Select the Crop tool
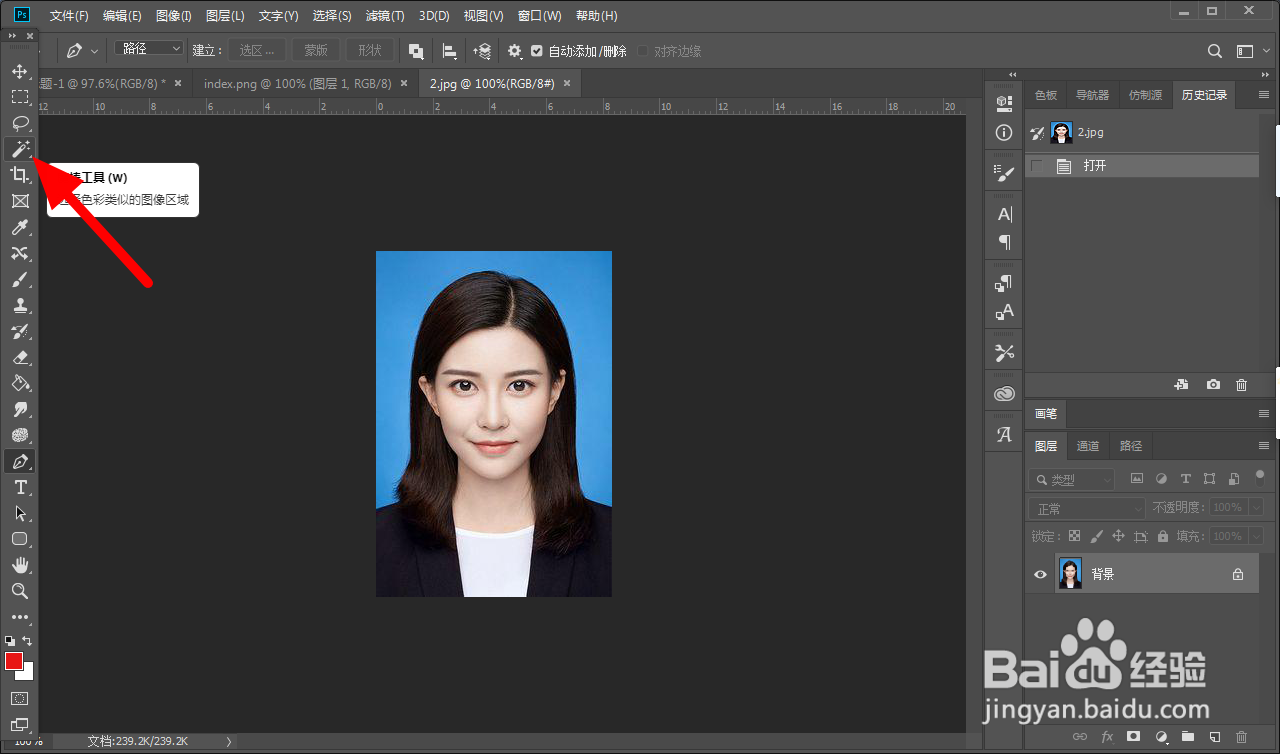Viewport: 1280px width, 754px height. click(x=19, y=175)
